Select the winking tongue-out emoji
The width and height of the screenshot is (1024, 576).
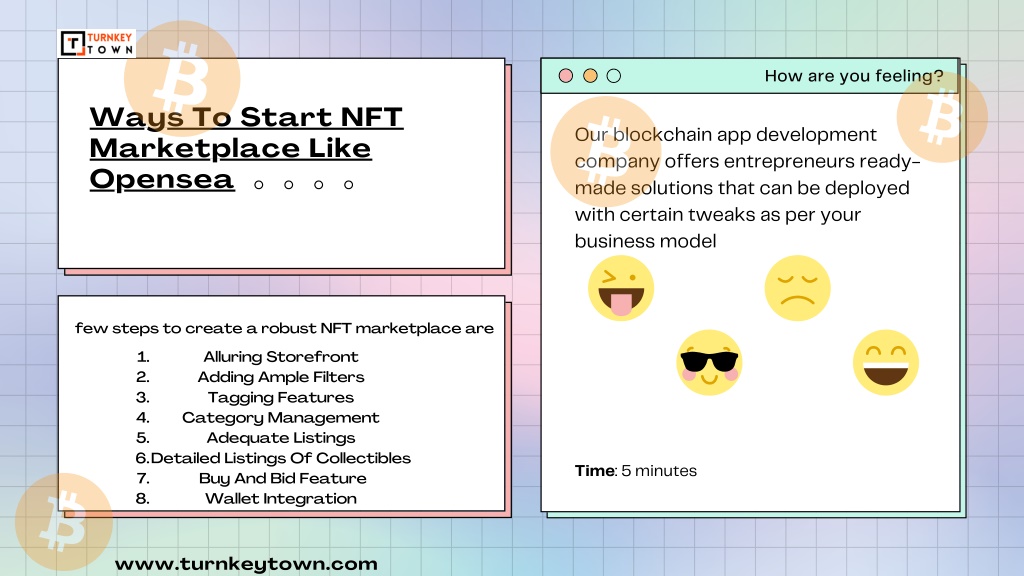[x=620, y=288]
